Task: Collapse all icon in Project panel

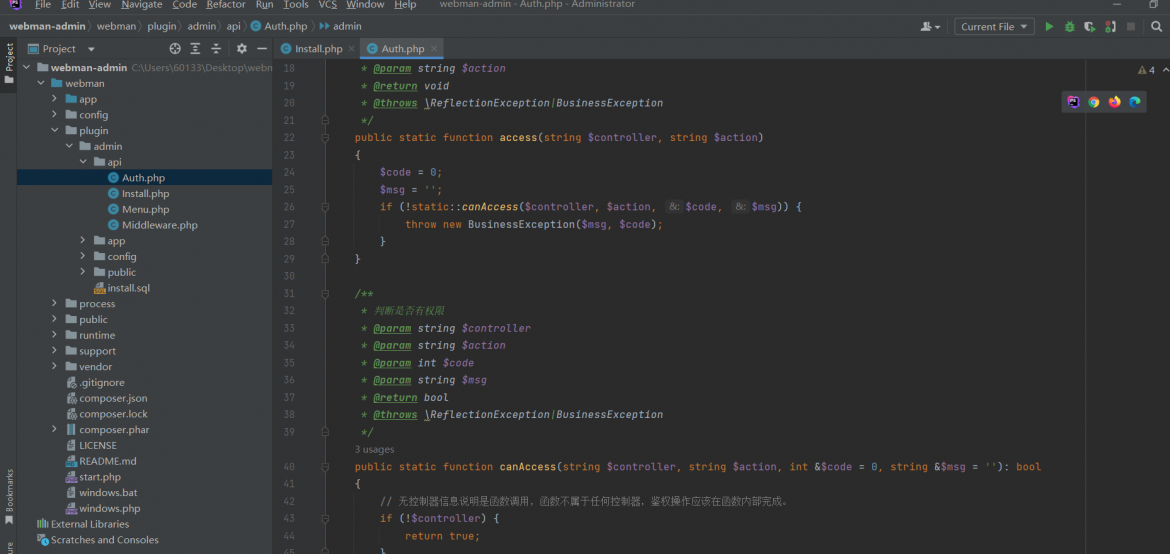Action: (216, 49)
